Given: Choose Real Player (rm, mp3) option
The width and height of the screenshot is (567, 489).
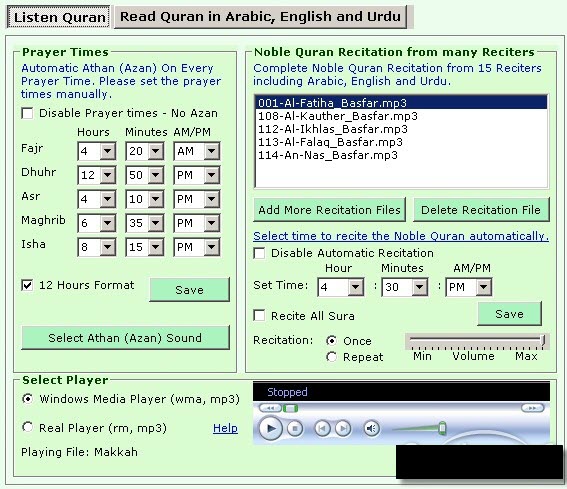Looking at the screenshot, I should [x=27, y=427].
